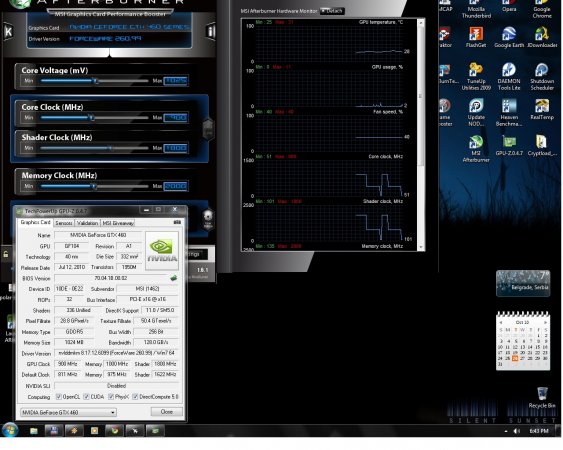
Task: Click the Core Voltage slider handle
Action: click(x=96, y=81)
